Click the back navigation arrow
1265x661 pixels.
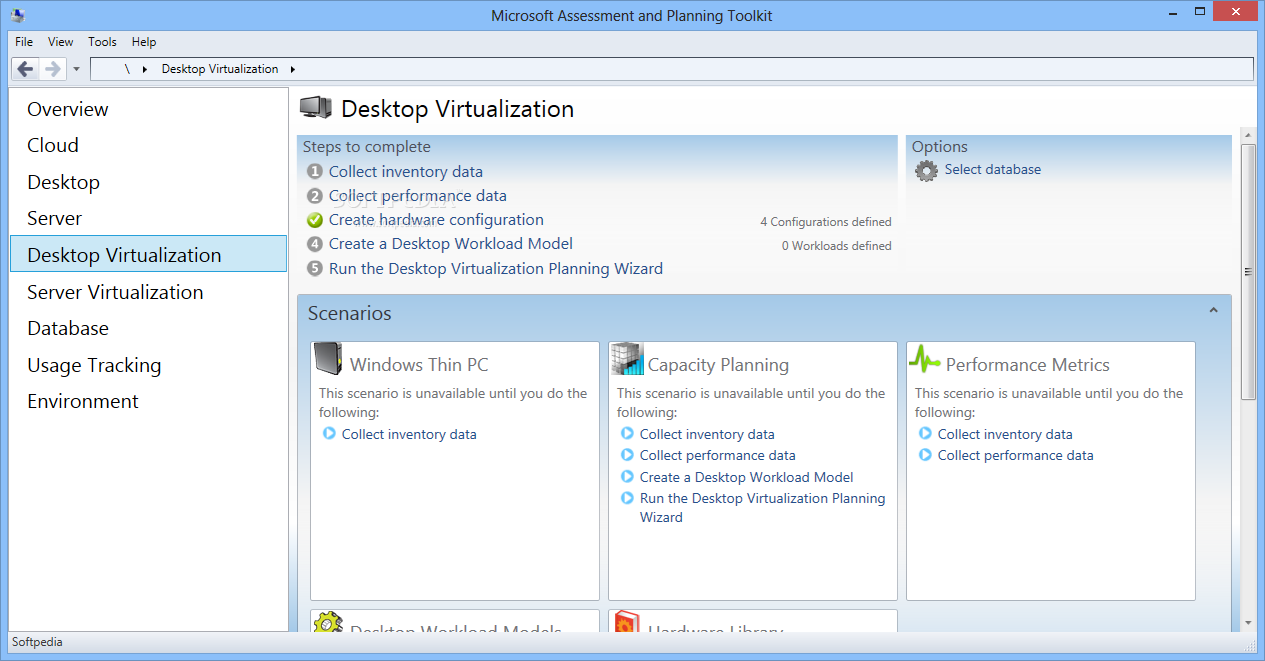(x=26, y=69)
